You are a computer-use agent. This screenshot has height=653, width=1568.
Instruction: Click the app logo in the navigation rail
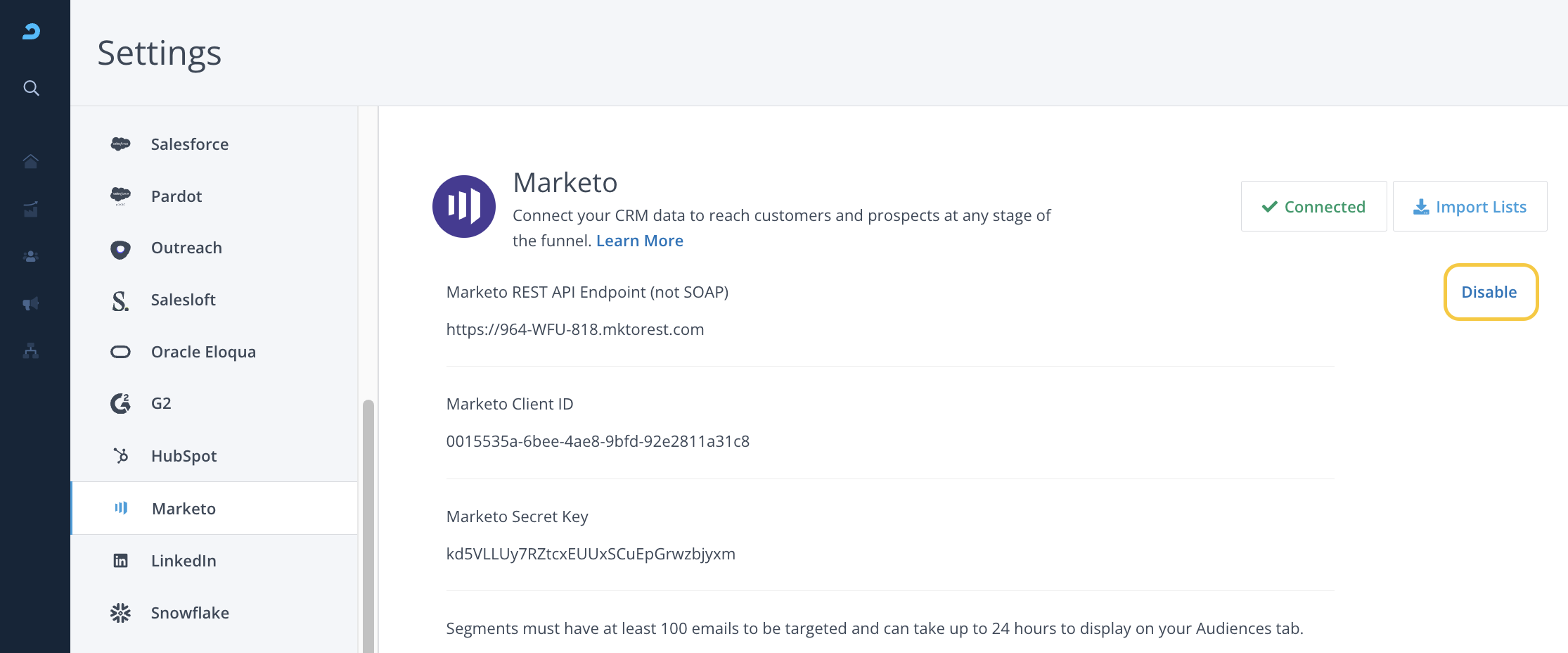click(31, 31)
